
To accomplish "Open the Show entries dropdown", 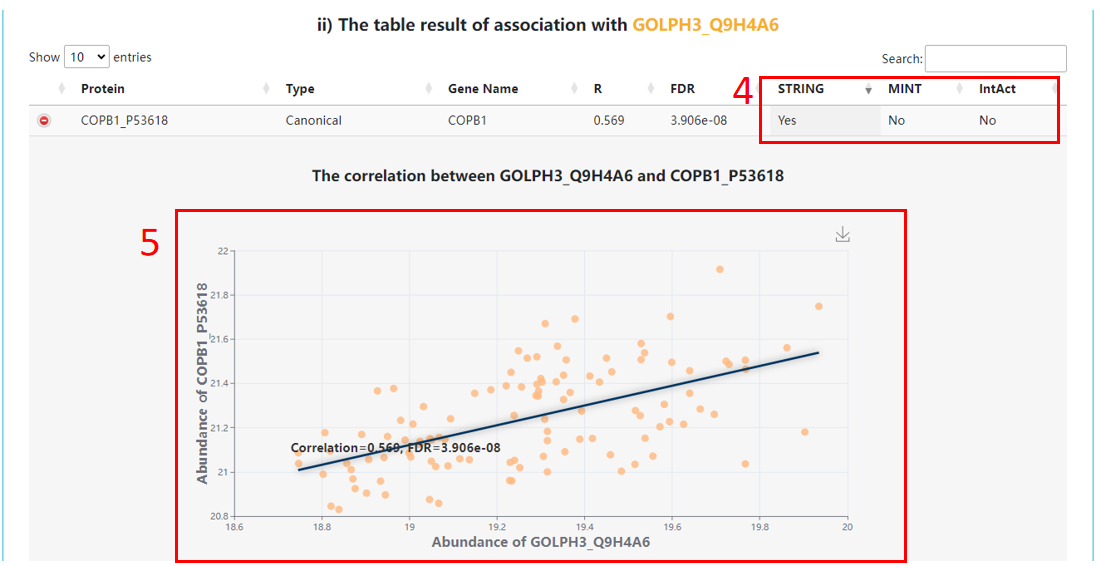I will [x=85, y=58].
